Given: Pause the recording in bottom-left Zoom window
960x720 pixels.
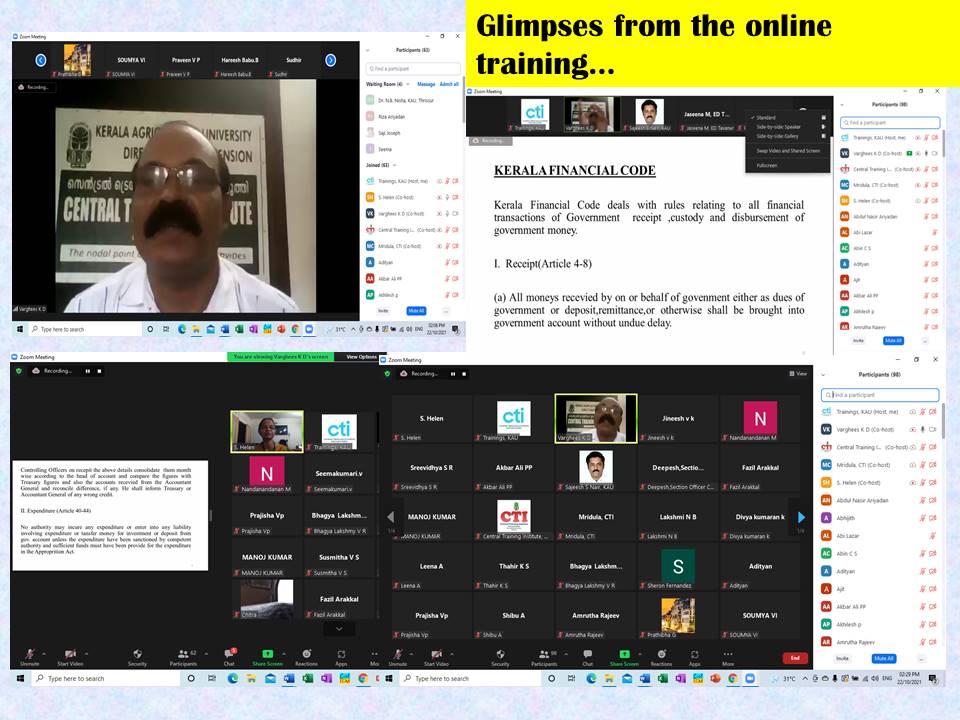Looking at the screenshot, I should [x=88, y=371].
